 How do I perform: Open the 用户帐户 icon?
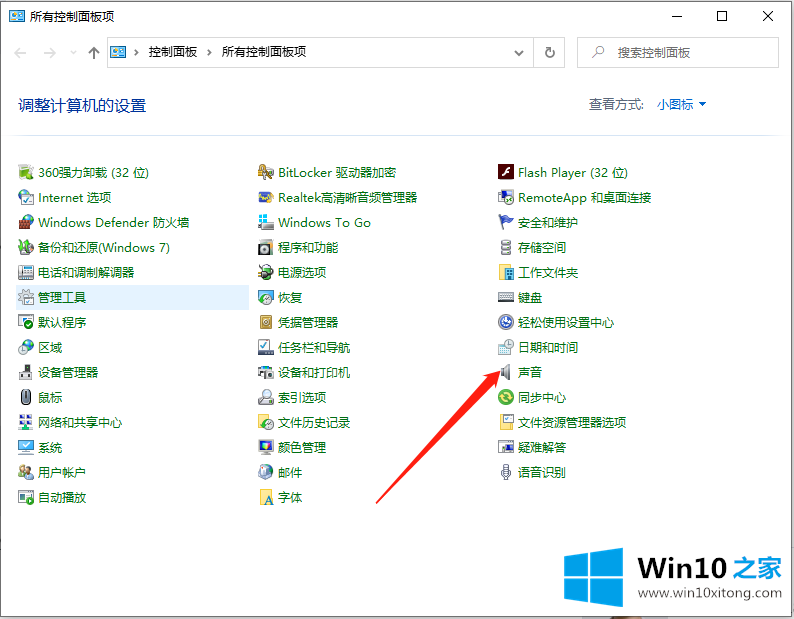pyautogui.click(x=26, y=472)
